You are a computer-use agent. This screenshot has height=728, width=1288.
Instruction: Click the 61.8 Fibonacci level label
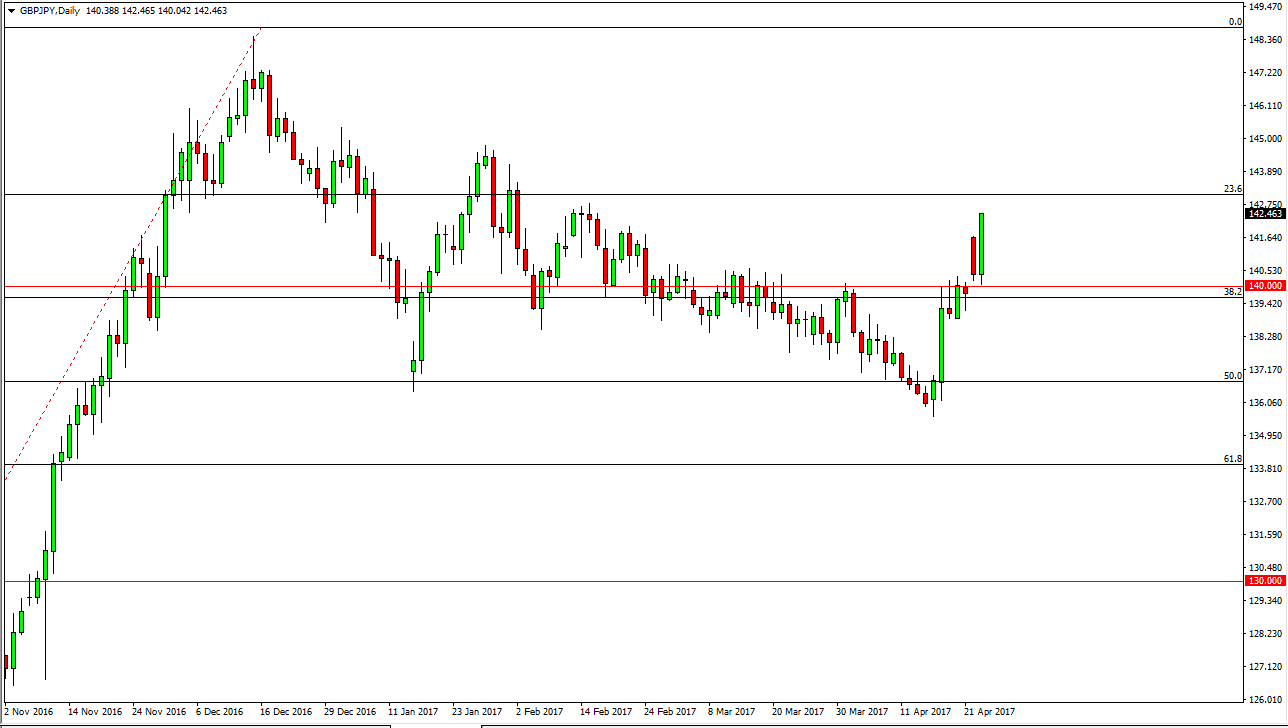click(1232, 458)
